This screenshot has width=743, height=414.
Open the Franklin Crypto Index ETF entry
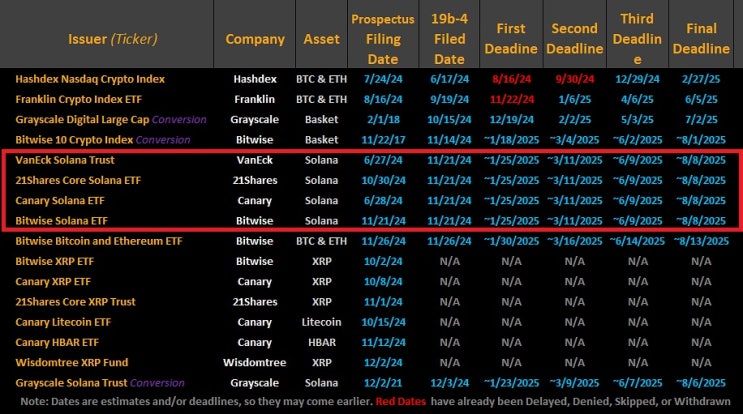coord(79,99)
